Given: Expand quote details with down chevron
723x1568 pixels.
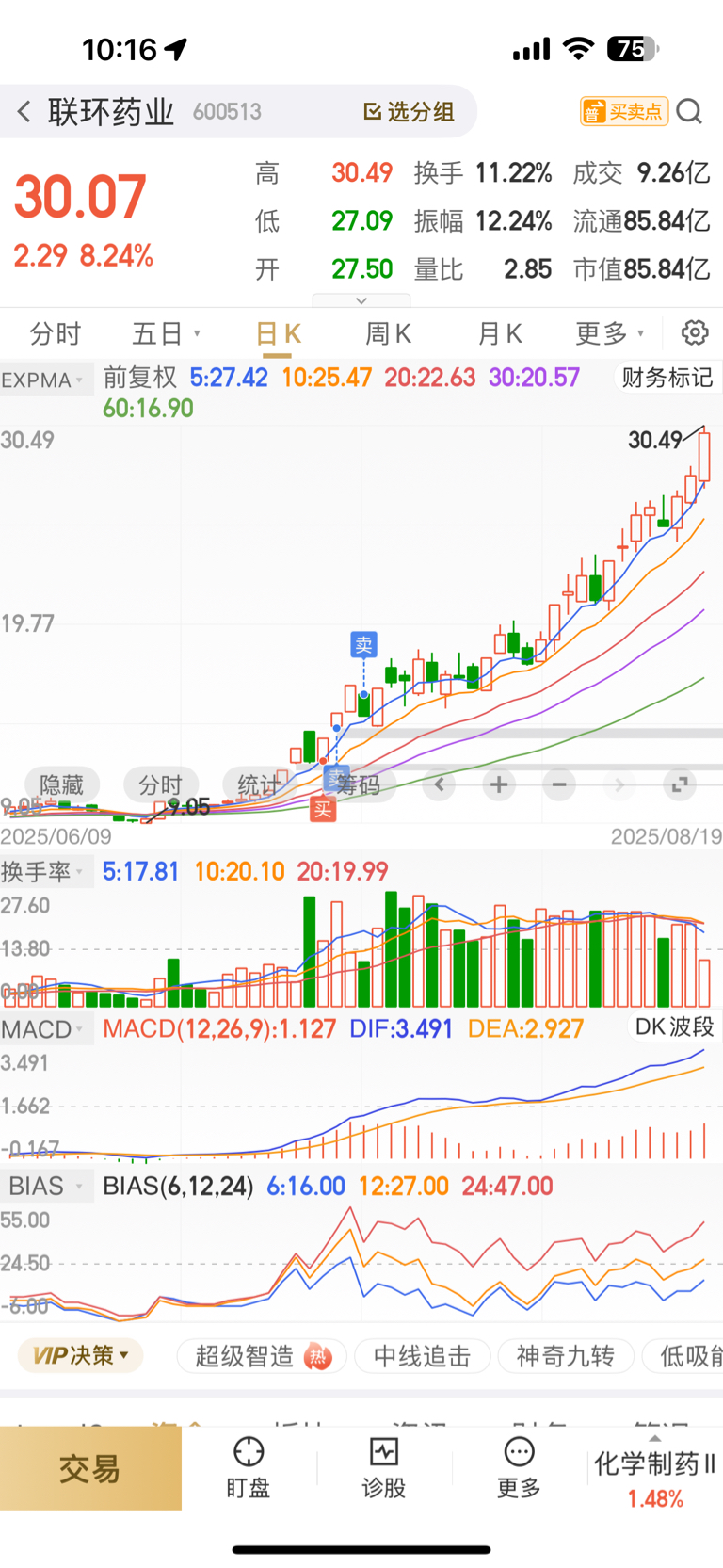Looking at the screenshot, I should click(x=361, y=301).
